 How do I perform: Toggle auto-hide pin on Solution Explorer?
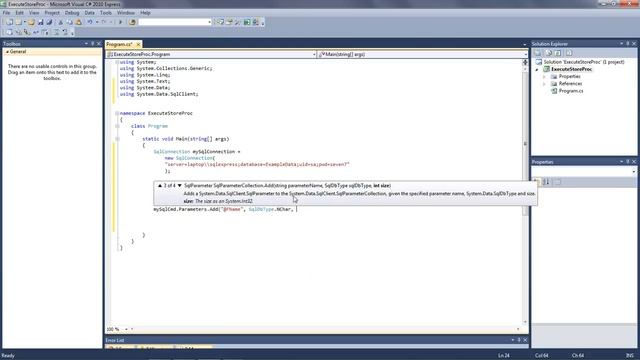click(627, 43)
